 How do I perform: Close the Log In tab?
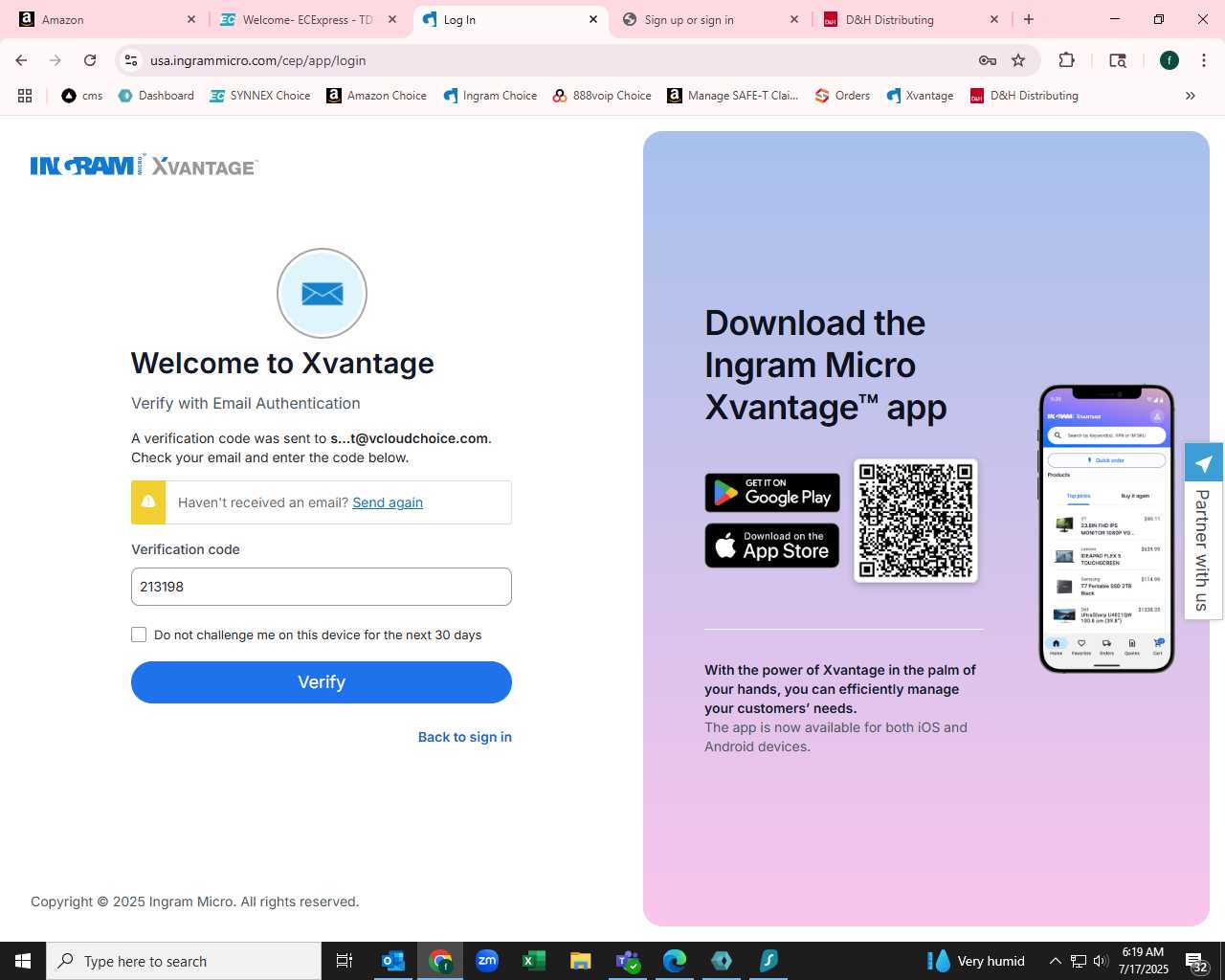593,19
